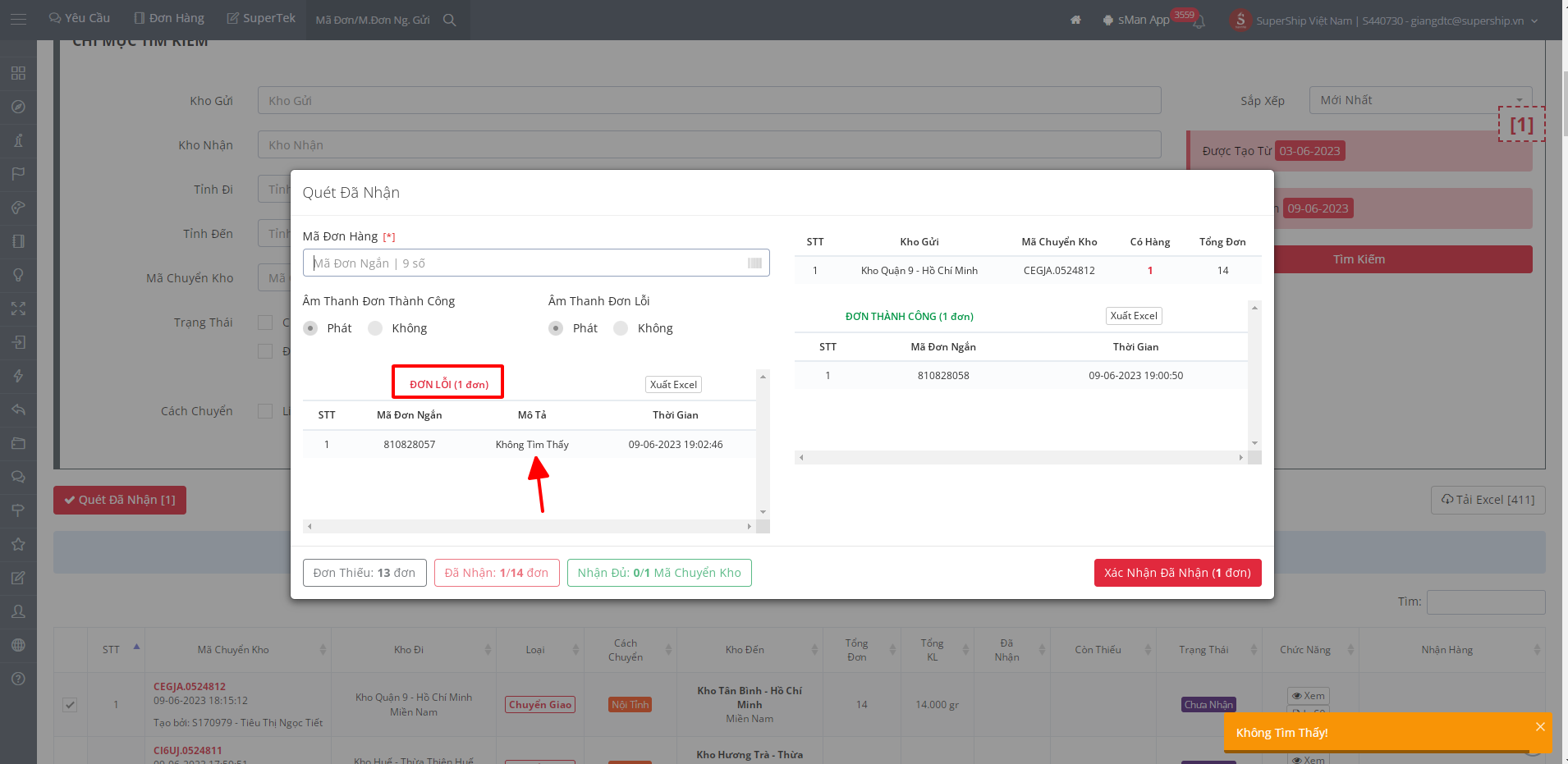Screen dimensions: 1568x764
Task: Select Không for Âm Thanh Đơn Lỗi
Action: tap(621, 328)
